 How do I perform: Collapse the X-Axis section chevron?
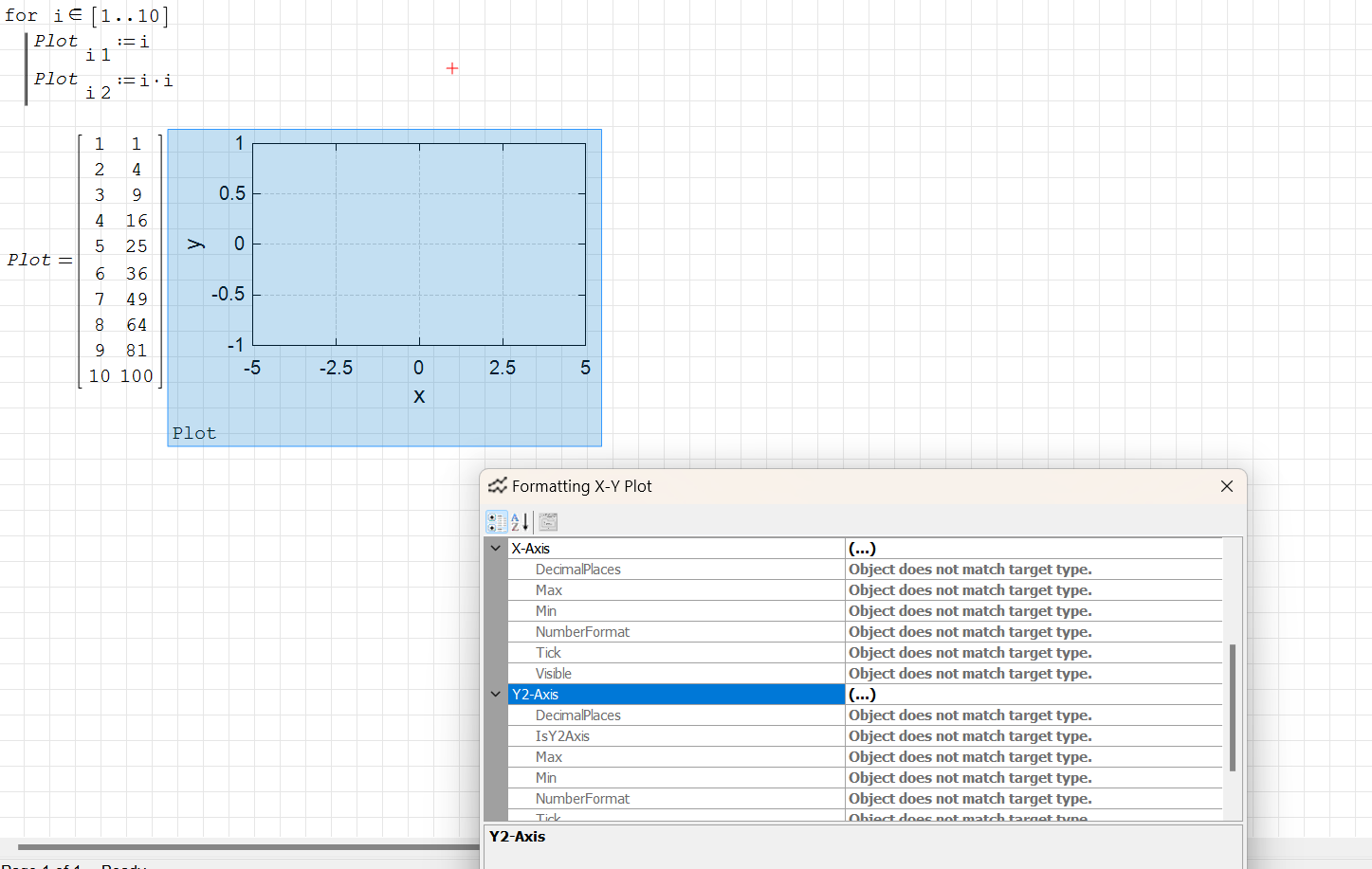pos(495,548)
